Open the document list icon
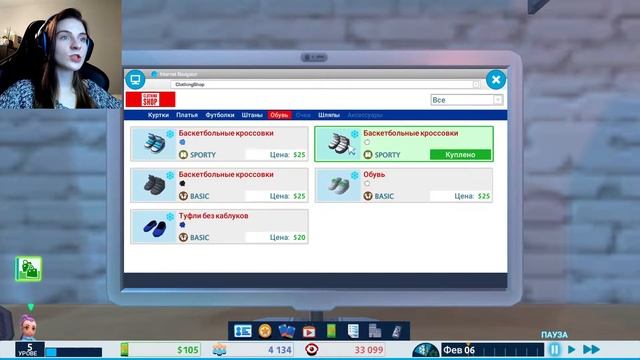 353,331
